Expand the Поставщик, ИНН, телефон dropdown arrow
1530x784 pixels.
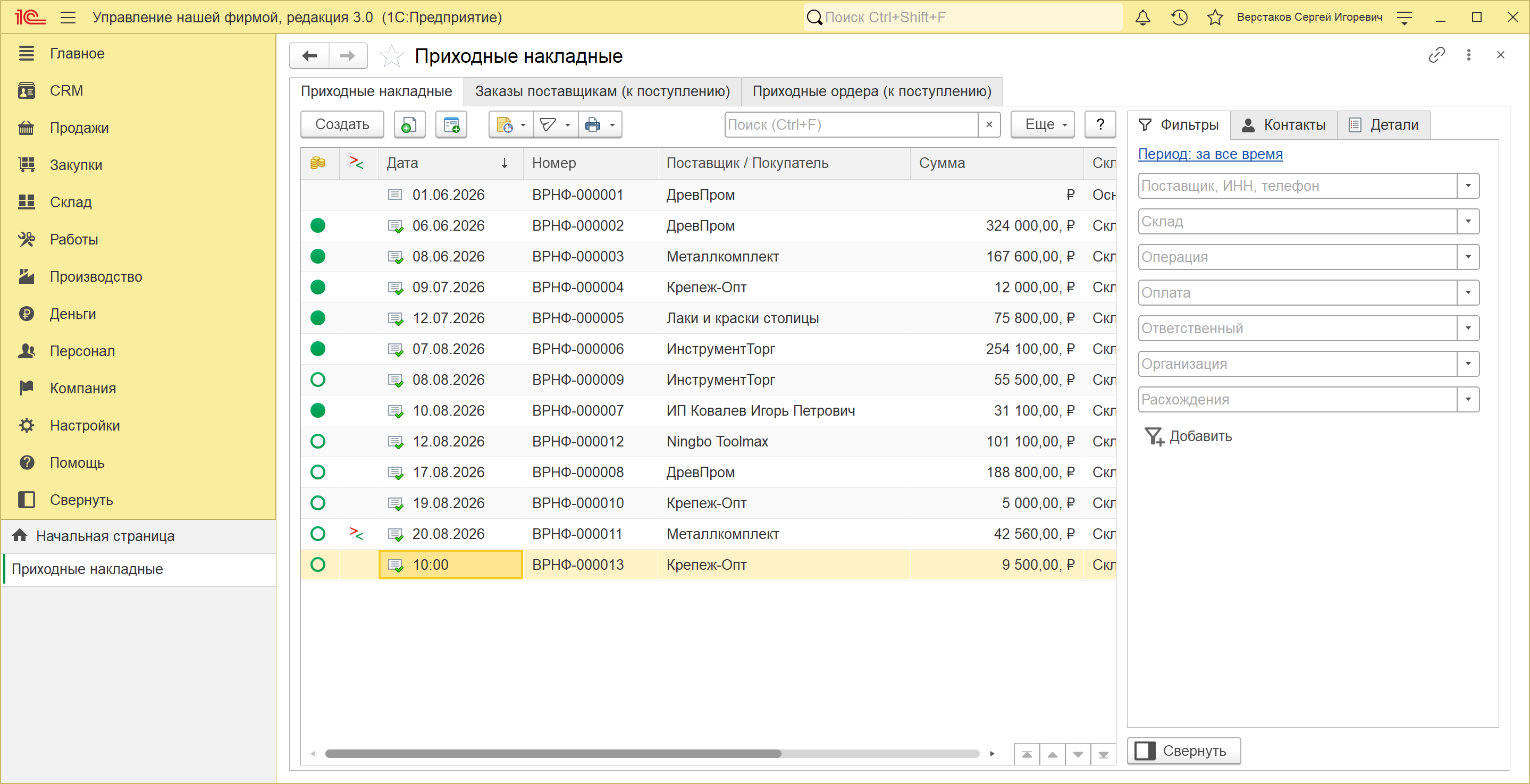[1468, 186]
